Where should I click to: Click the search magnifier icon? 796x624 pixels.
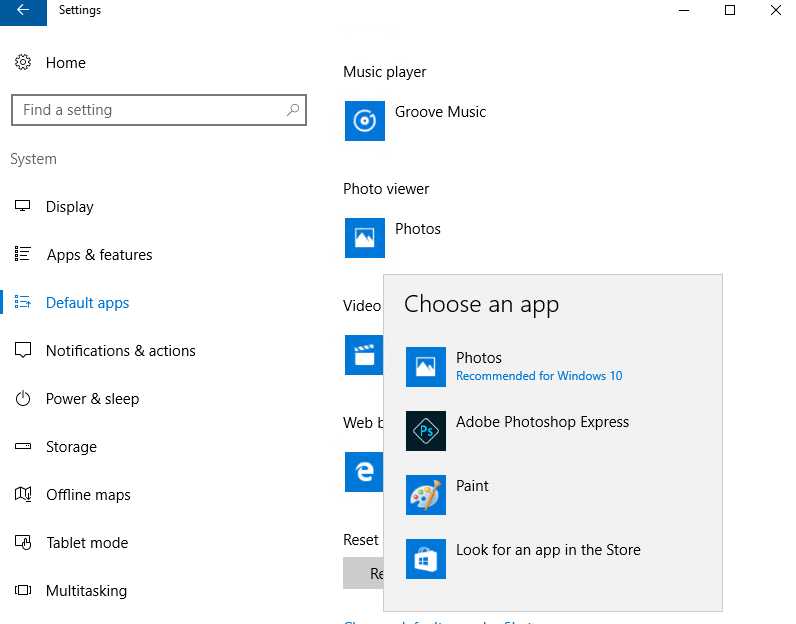pos(293,110)
